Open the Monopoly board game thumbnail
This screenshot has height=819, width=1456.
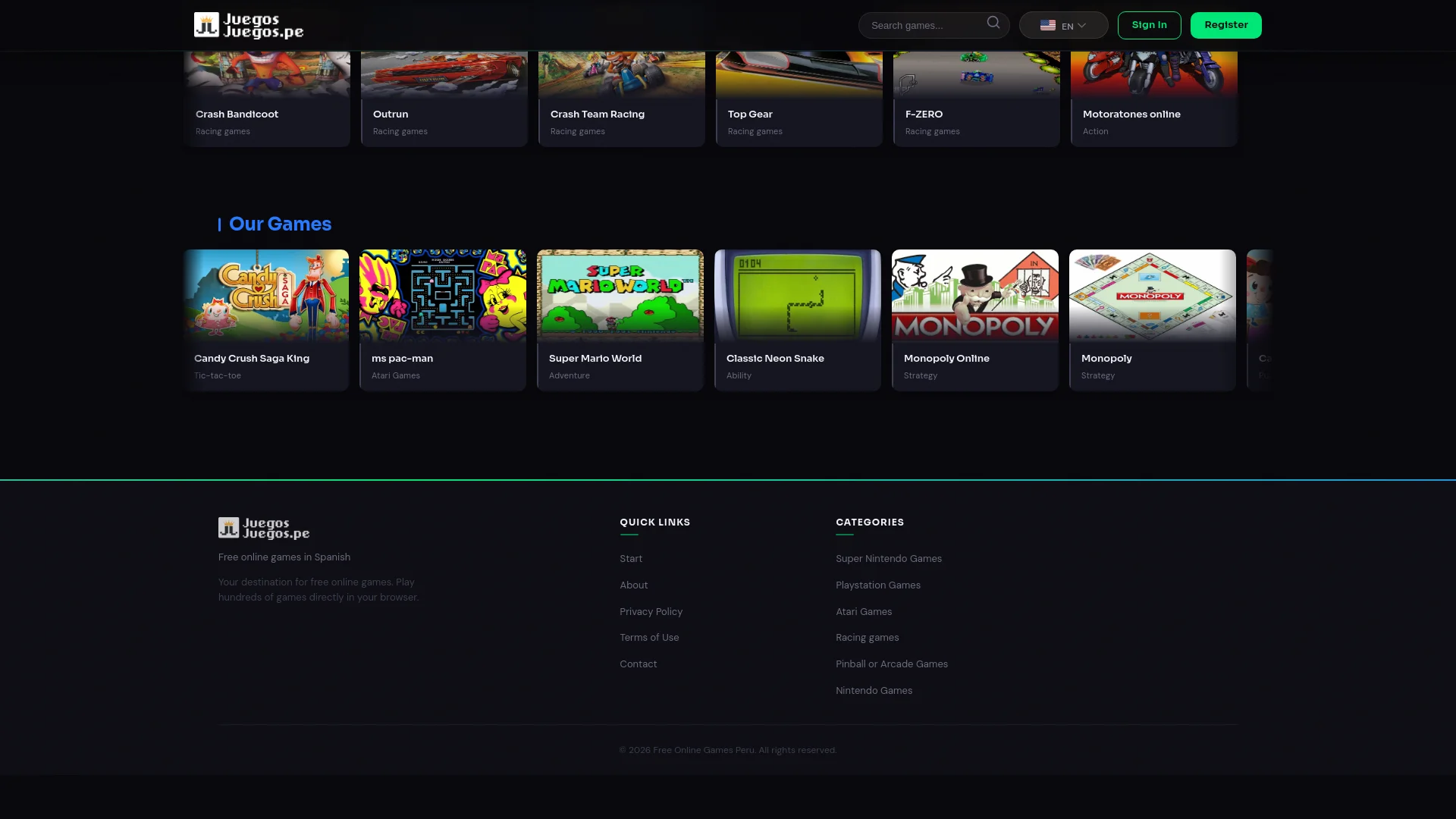1153,295
